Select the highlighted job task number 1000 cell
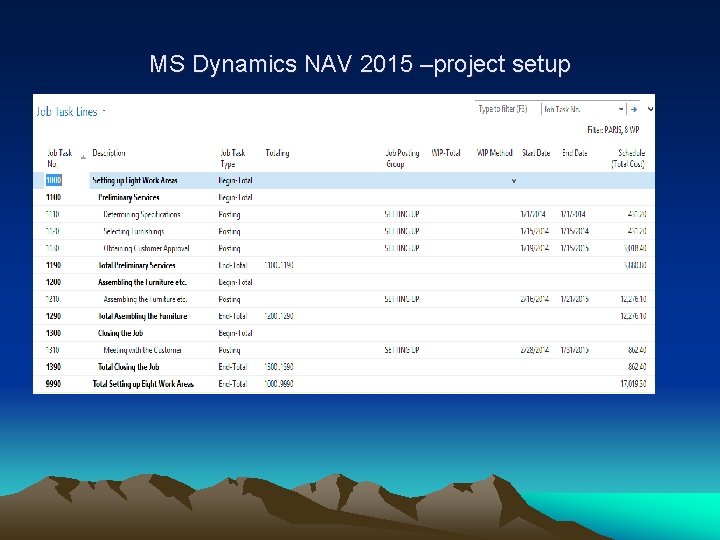The width and height of the screenshot is (720, 540). [x=53, y=180]
